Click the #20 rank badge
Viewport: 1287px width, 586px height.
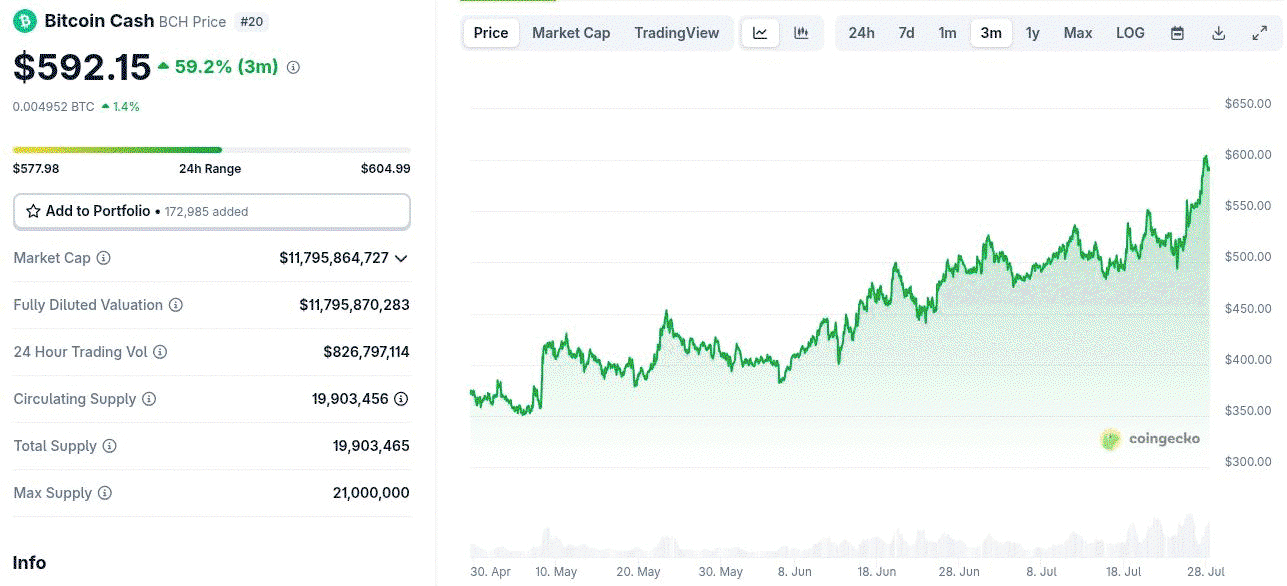(251, 21)
